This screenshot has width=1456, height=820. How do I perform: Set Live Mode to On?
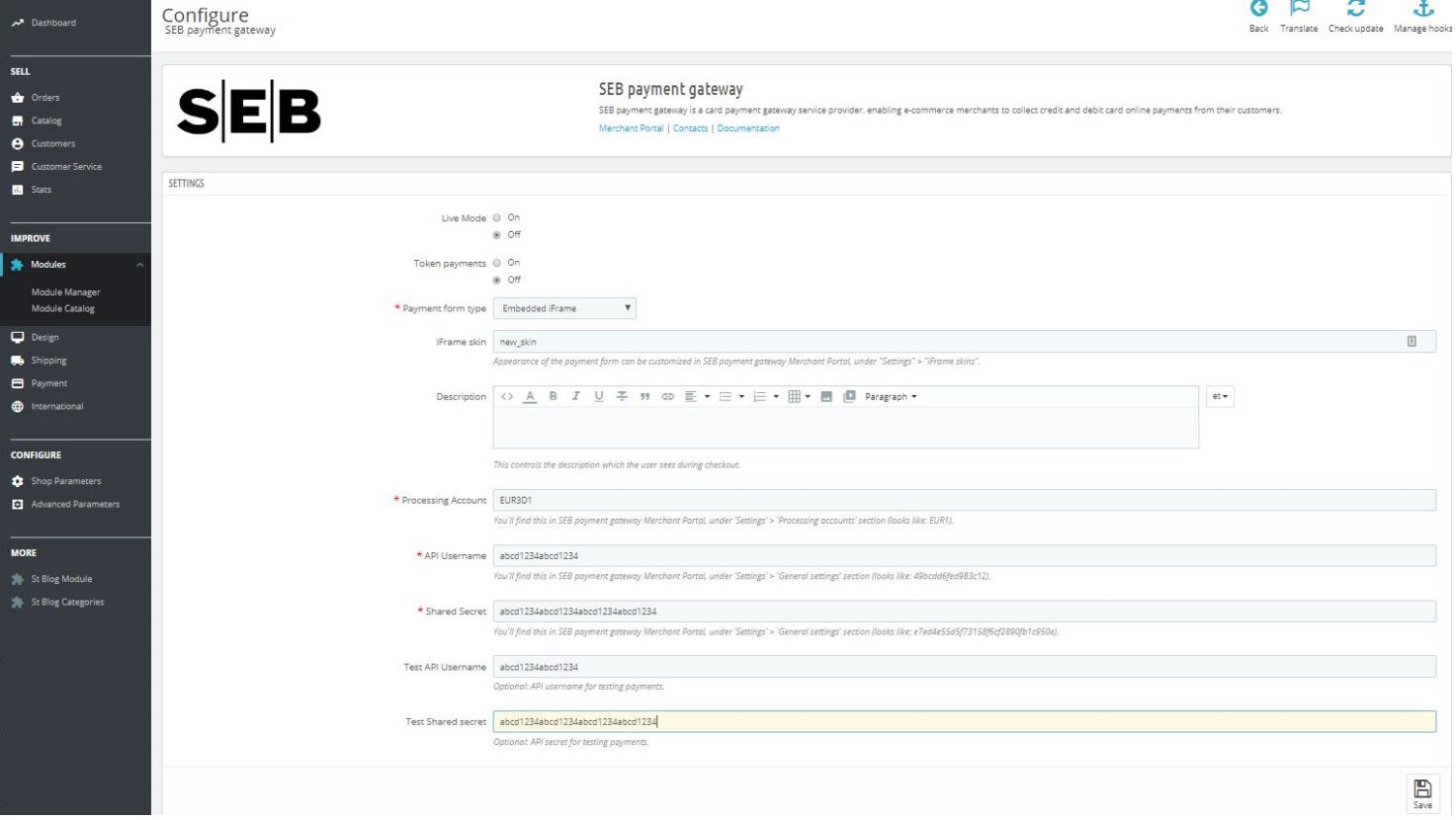click(x=497, y=218)
